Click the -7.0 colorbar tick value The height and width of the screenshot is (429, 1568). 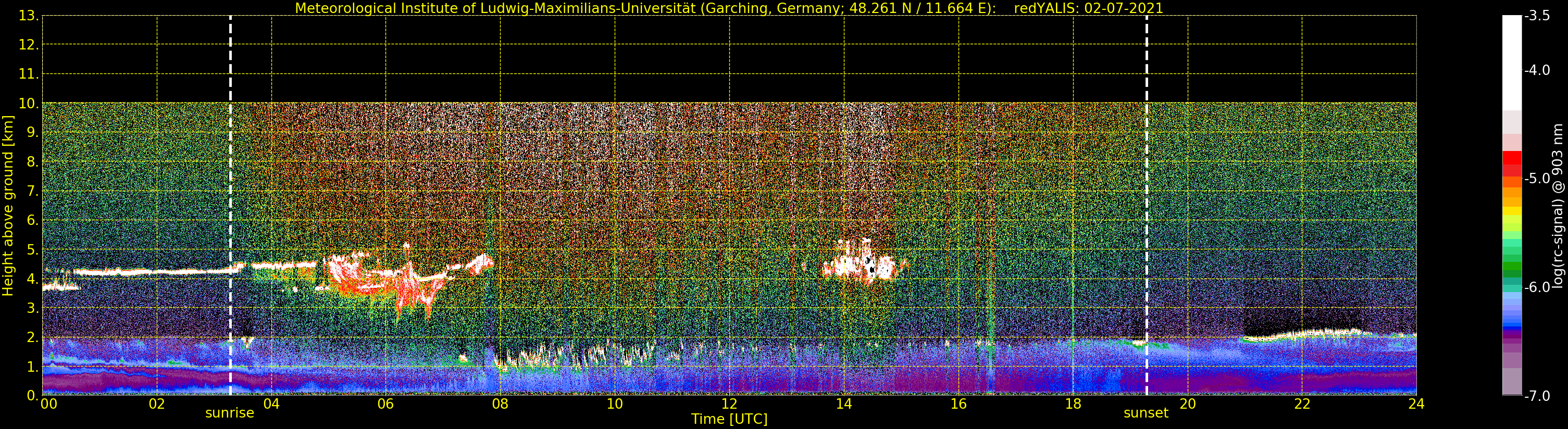pos(1537,396)
